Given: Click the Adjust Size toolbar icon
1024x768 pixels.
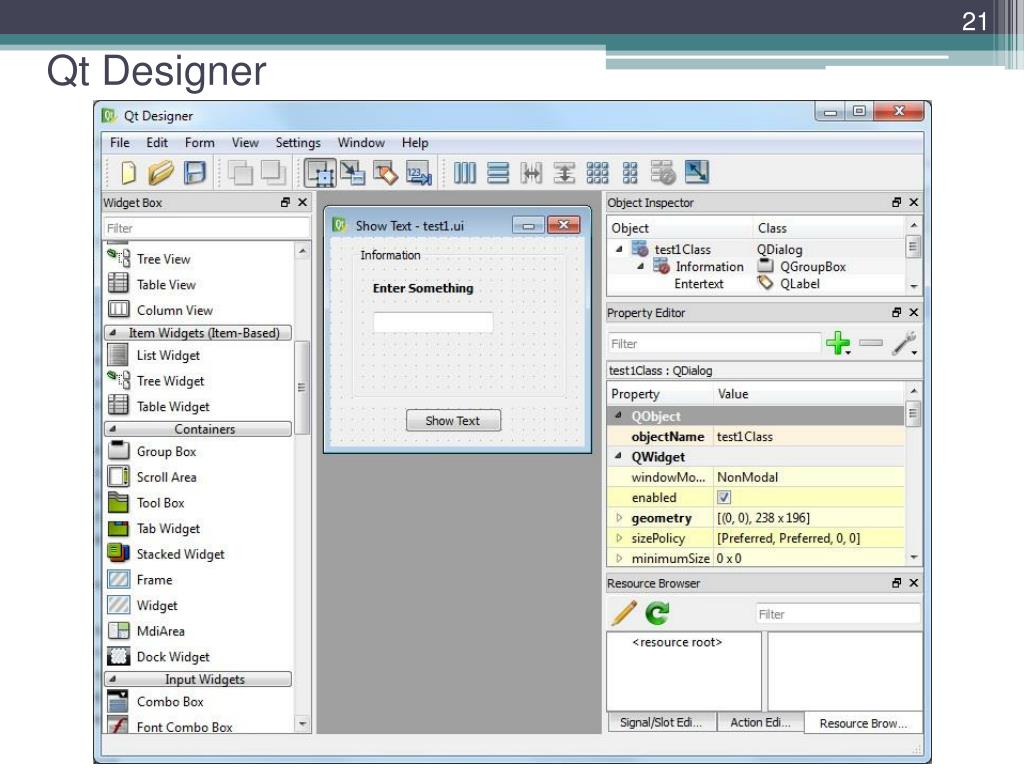Looking at the screenshot, I should 697,172.
